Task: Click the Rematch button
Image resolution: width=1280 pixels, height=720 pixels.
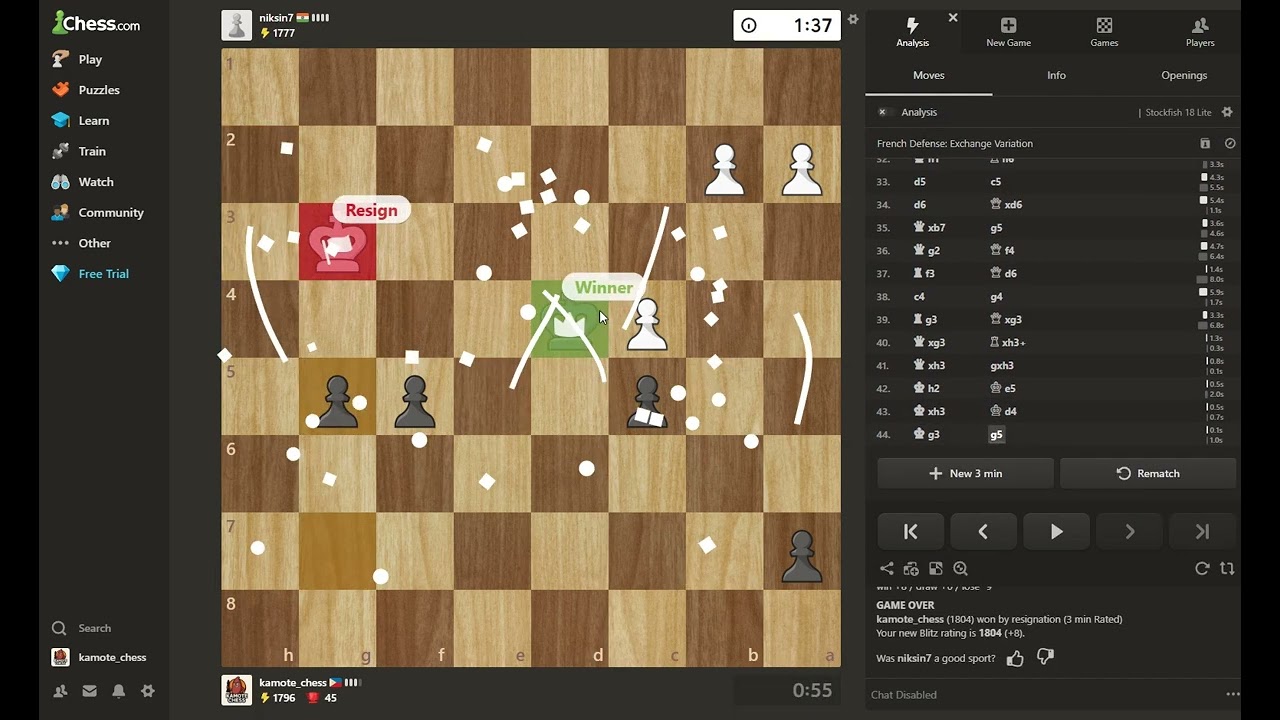Action: pos(1148,473)
